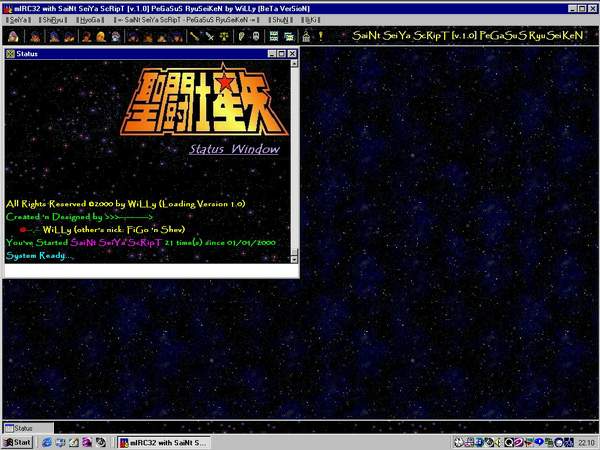The width and height of the screenshot is (600, 450).
Task: Click the tile windows toolbar icon
Action: click(x=274, y=37)
